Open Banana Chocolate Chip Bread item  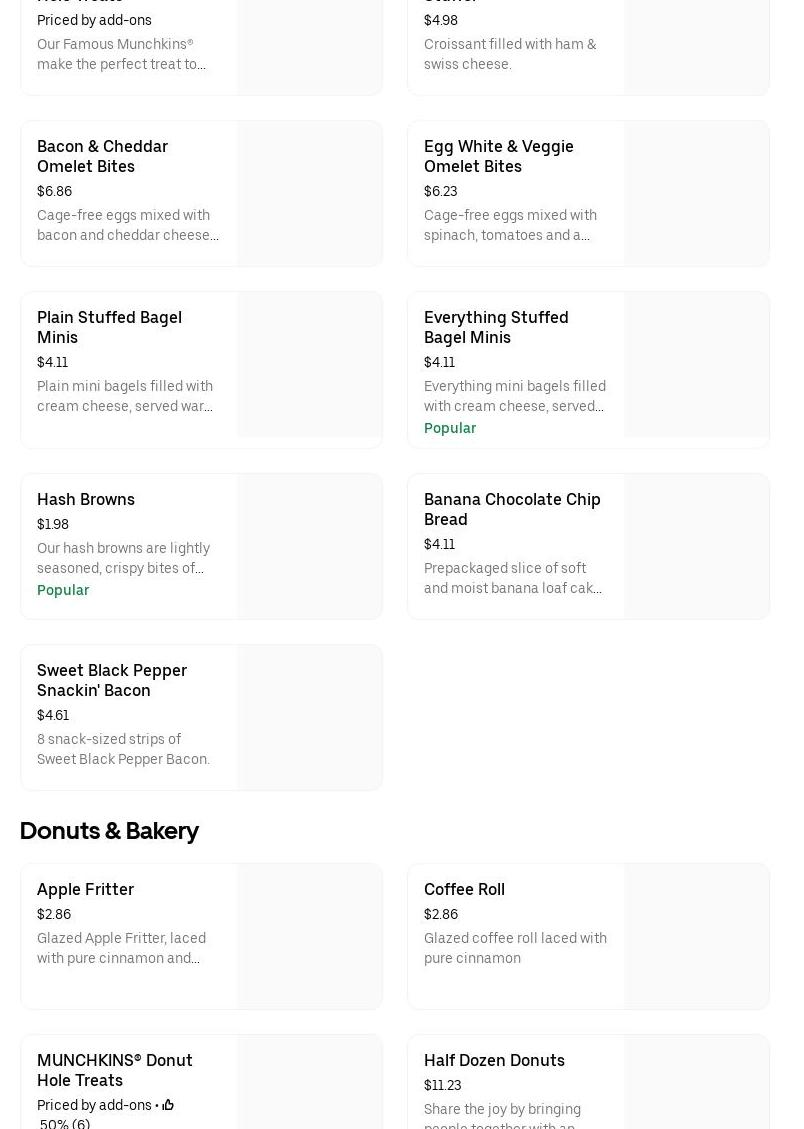click(512, 509)
